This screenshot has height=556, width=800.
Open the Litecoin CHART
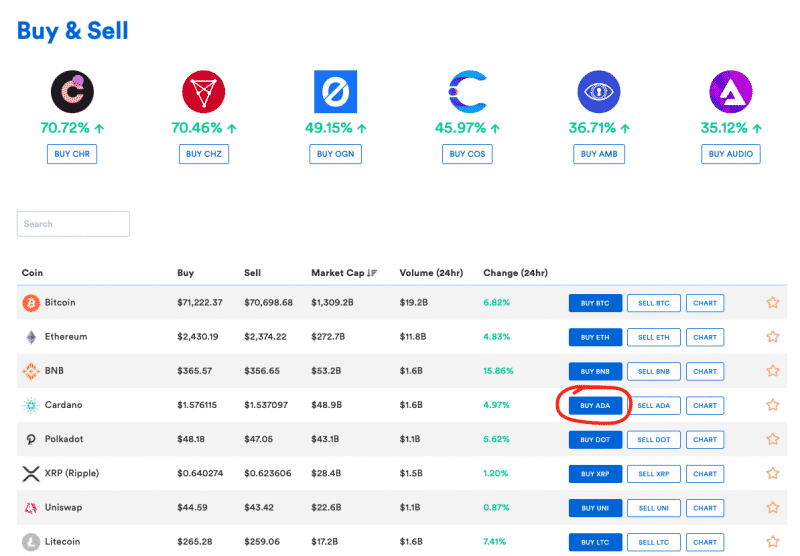pyautogui.click(x=705, y=542)
